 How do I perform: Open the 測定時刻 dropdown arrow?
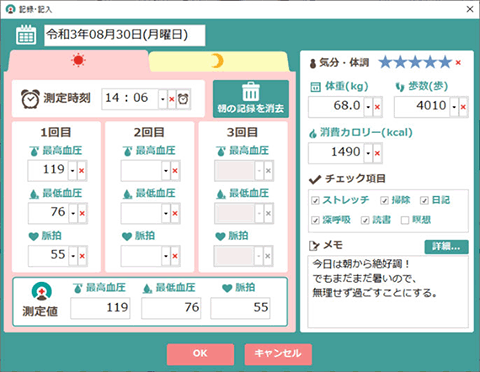(163, 99)
